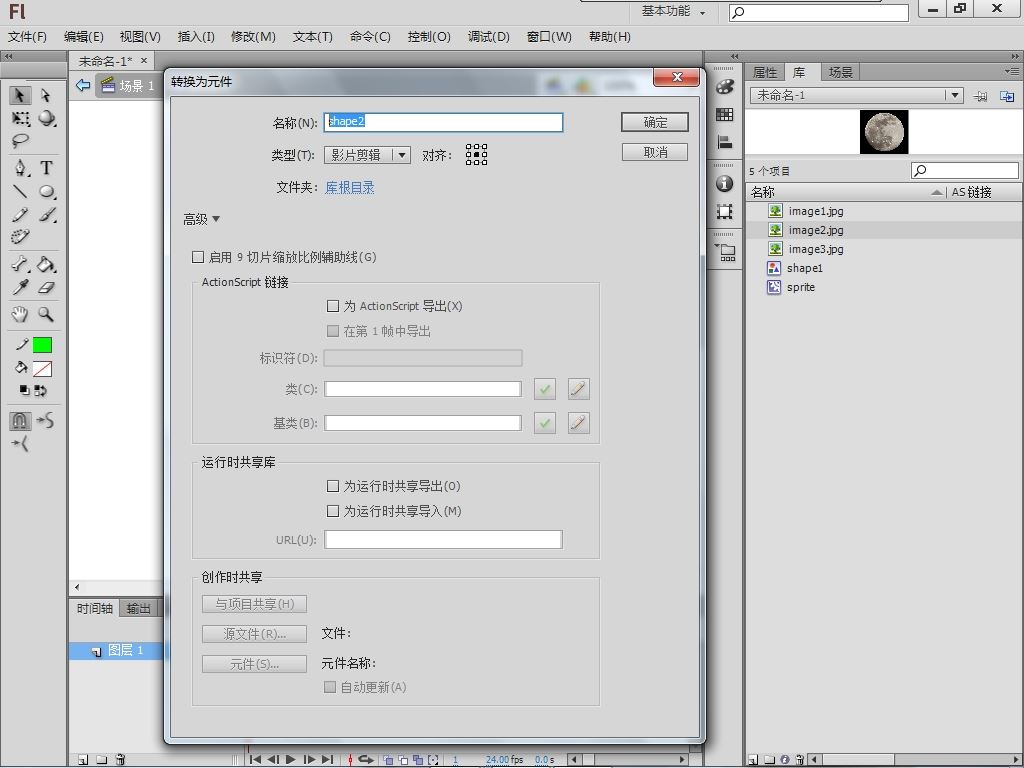This screenshot has height=768, width=1024.
Task: Set registration point in 对齐 grid
Action: pos(476,155)
